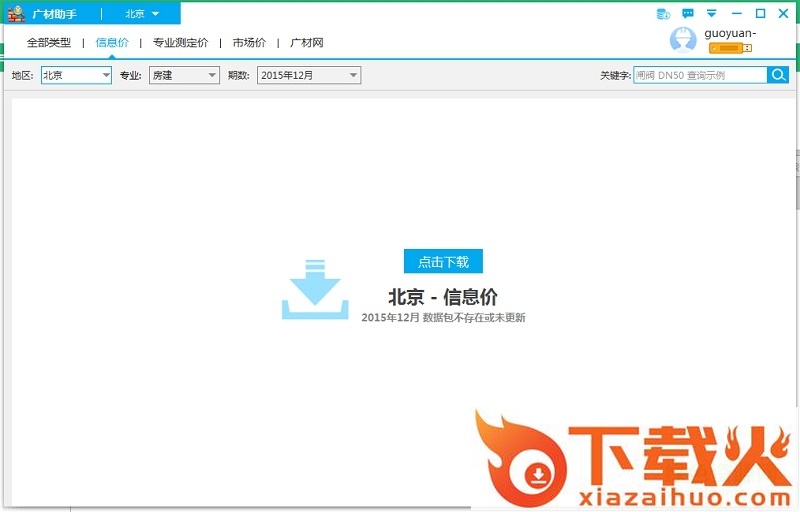
Task: Click the user avatar icon
Action: [x=683, y=39]
